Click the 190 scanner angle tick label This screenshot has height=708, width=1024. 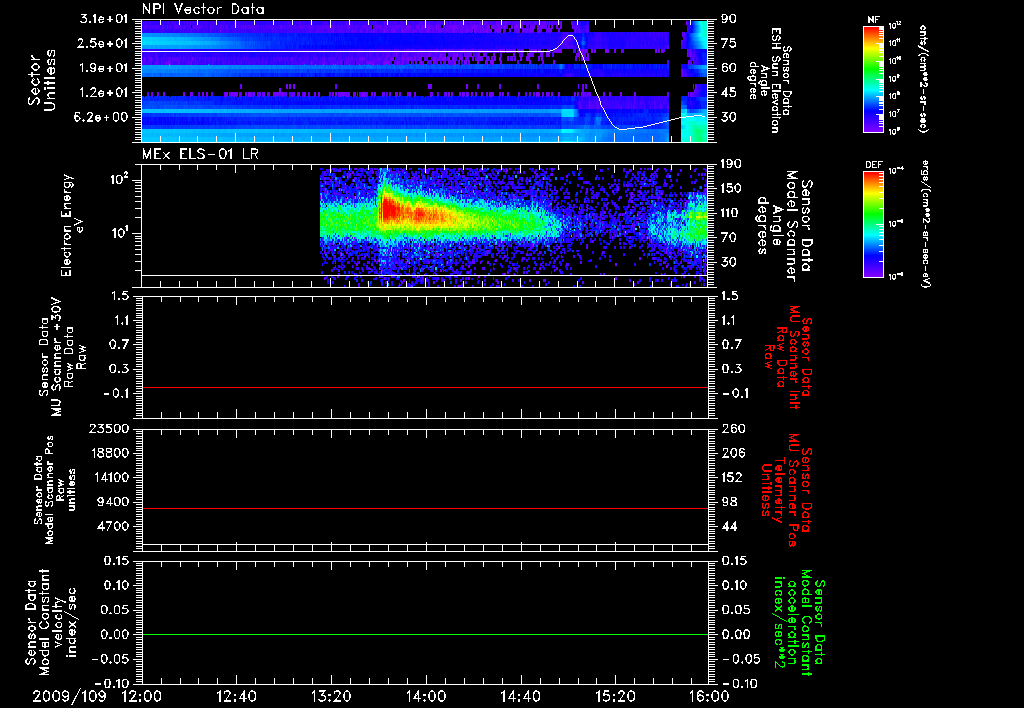[731, 164]
